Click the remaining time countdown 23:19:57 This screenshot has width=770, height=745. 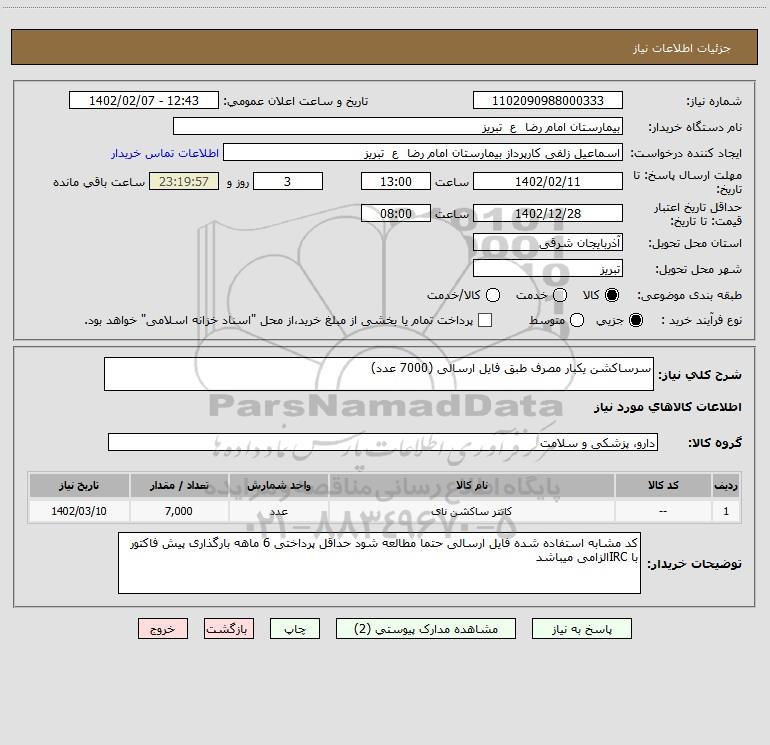(x=184, y=181)
